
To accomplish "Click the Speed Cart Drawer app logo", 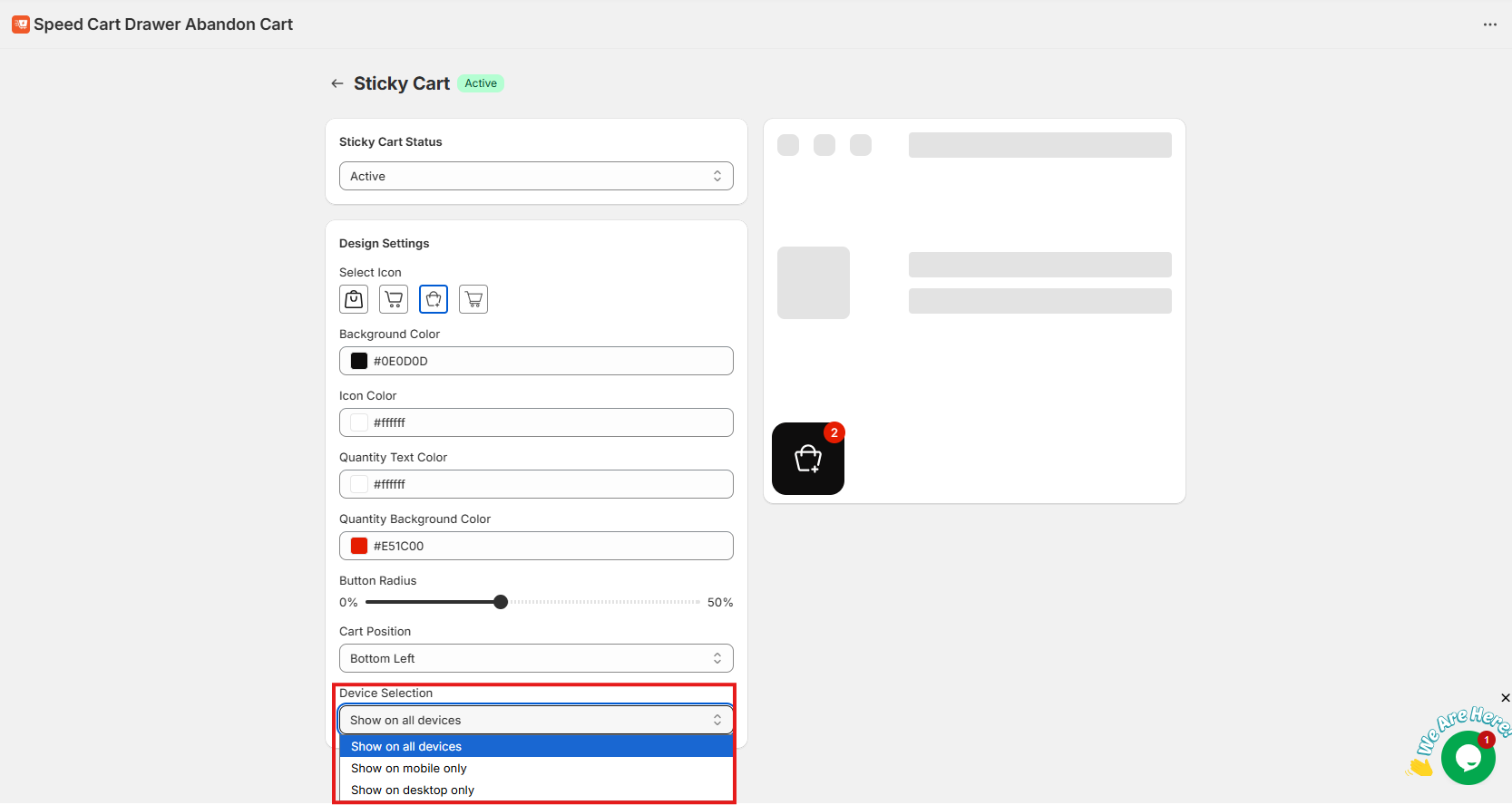I will [21, 24].
